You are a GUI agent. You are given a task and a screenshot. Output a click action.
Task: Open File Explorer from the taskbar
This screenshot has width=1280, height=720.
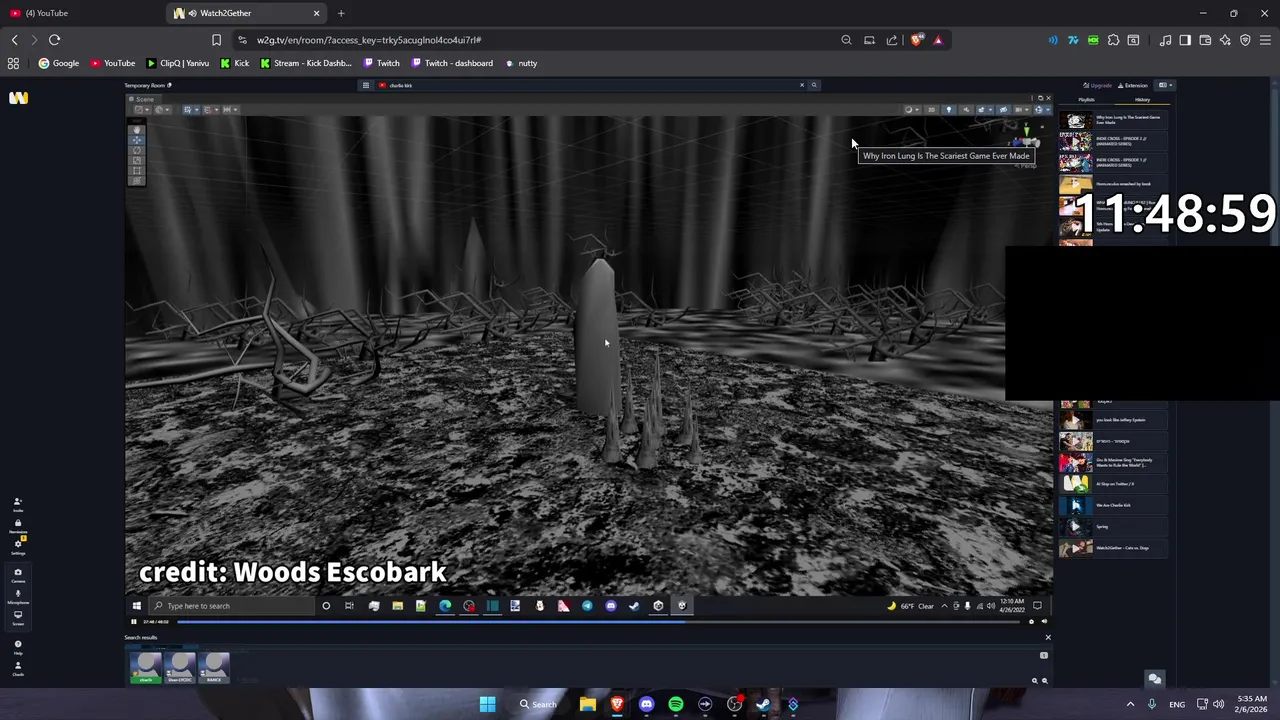pyautogui.click(x=588, y=704)
